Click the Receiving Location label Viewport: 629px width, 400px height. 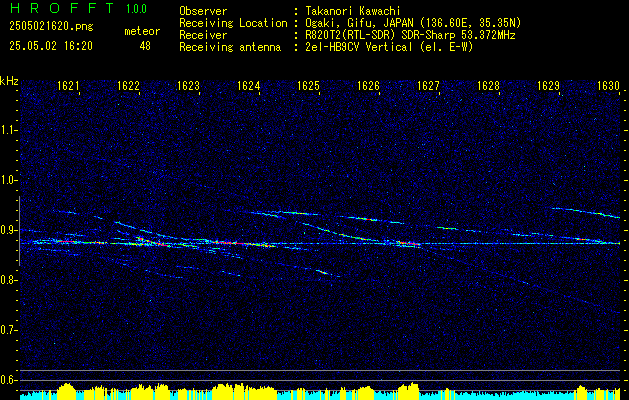[x=233, y=23]
